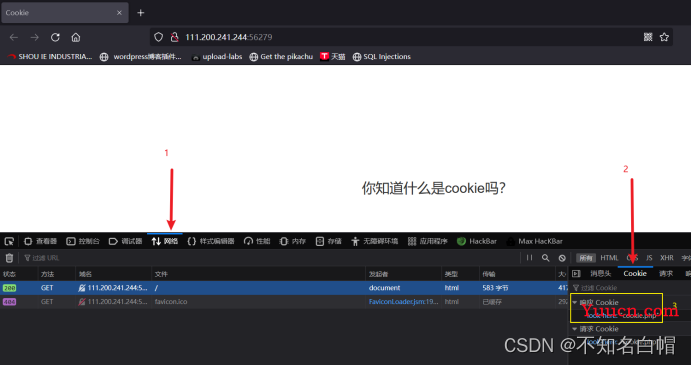Open the upload-labs bookmark

tap(217, 56)
